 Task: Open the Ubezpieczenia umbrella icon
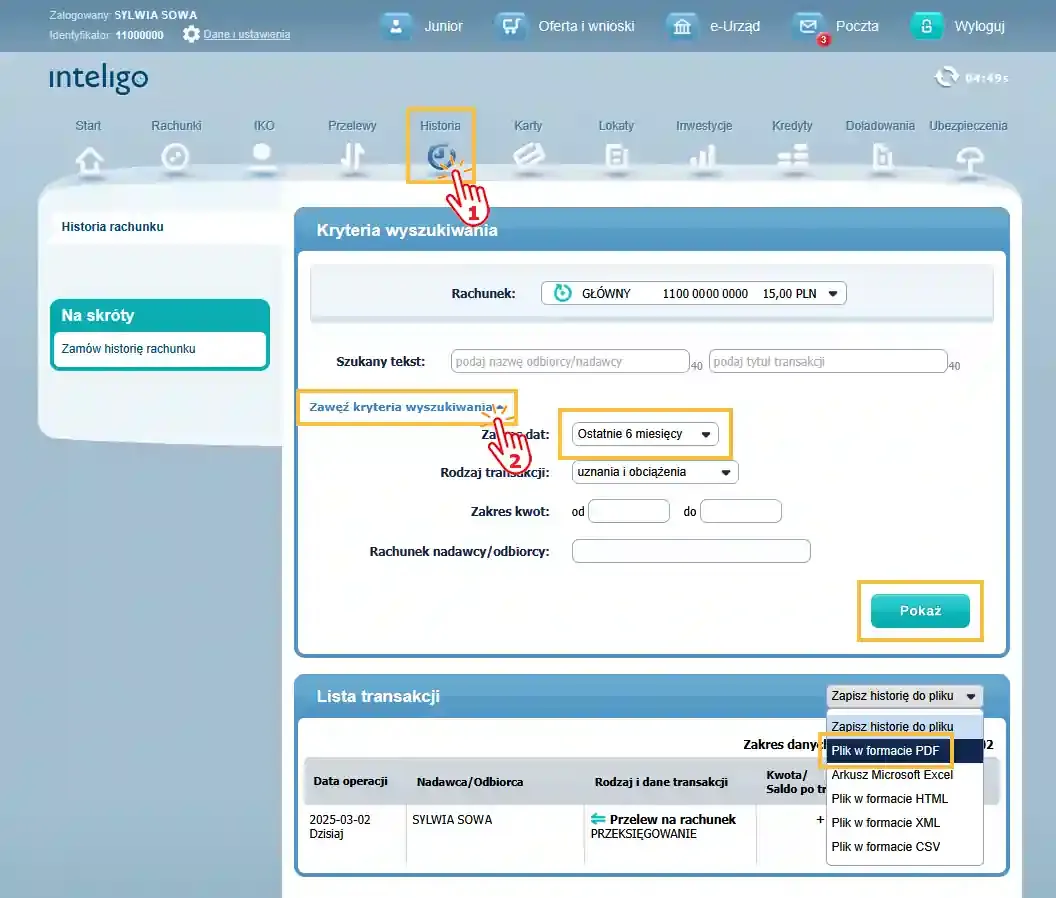pos(968,158)
